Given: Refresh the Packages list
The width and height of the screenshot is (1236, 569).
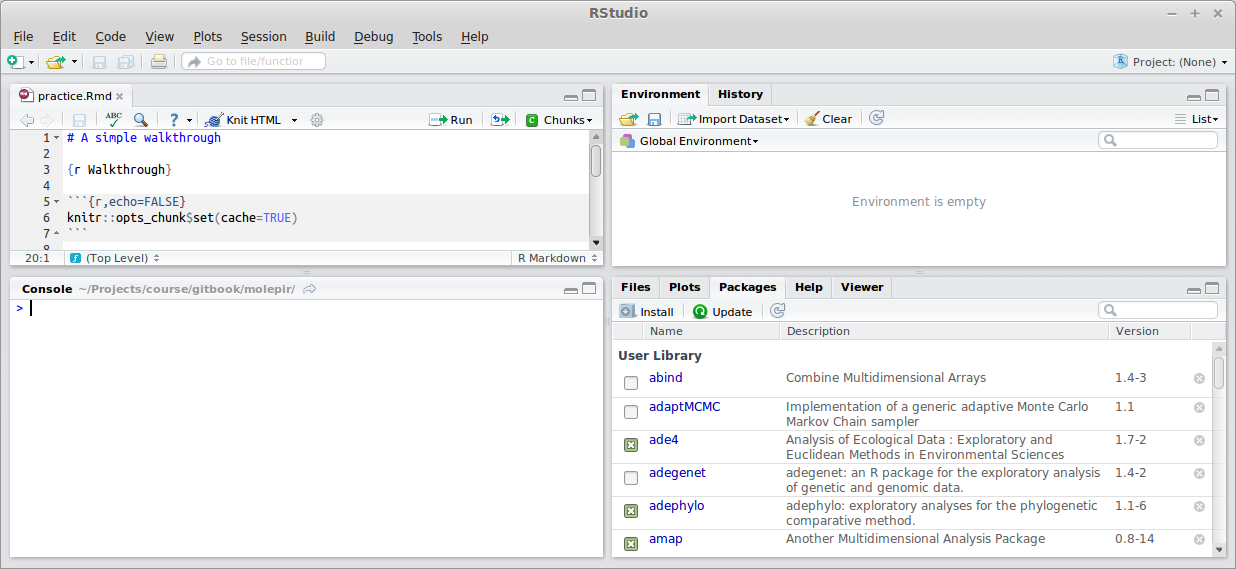Looking at the screenshot, I should (778, 311).
